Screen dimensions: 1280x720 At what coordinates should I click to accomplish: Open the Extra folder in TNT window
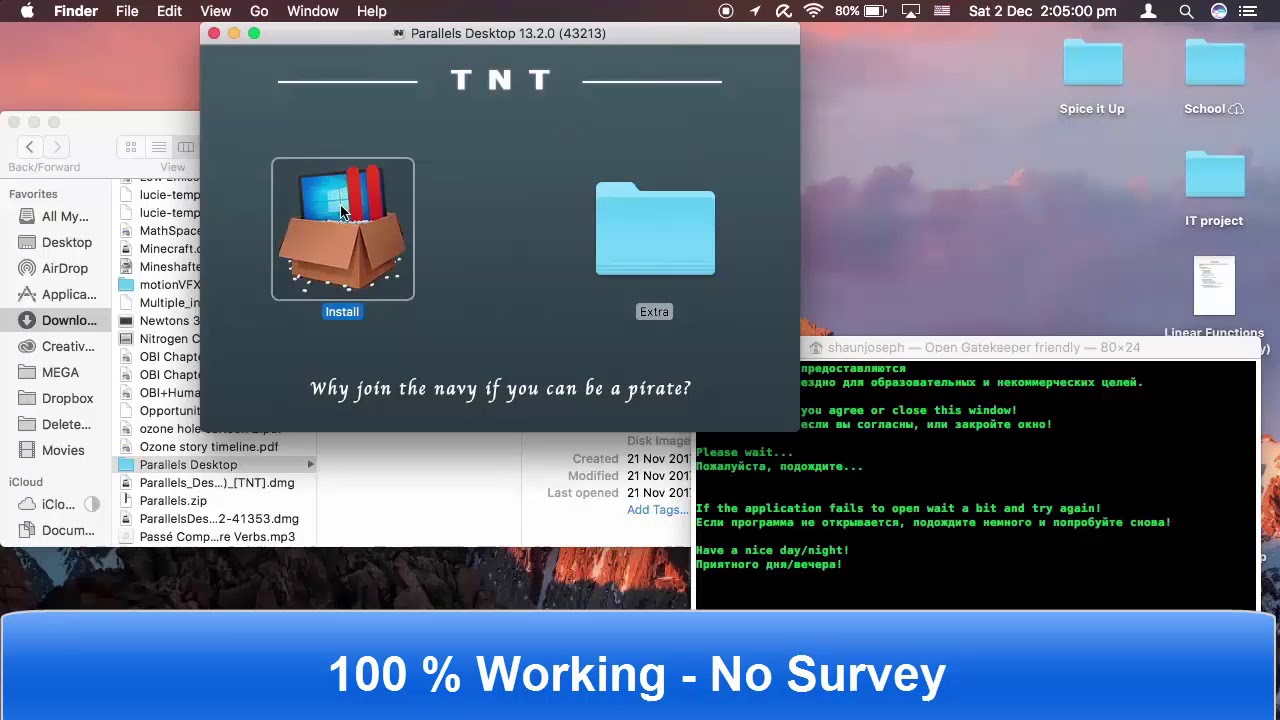655,229
